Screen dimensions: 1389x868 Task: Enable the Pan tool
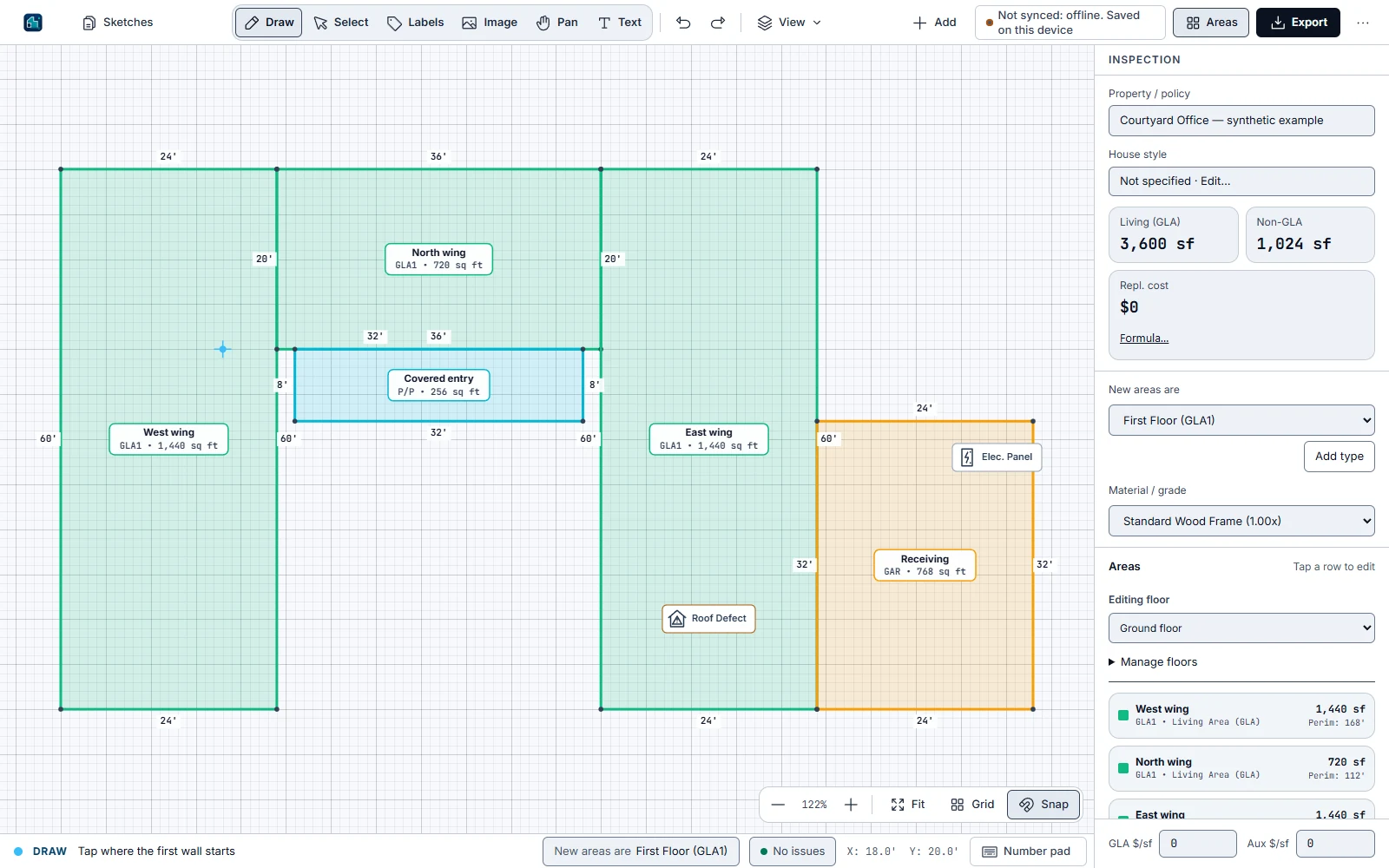pyautogui.click(x=556, y=23)
